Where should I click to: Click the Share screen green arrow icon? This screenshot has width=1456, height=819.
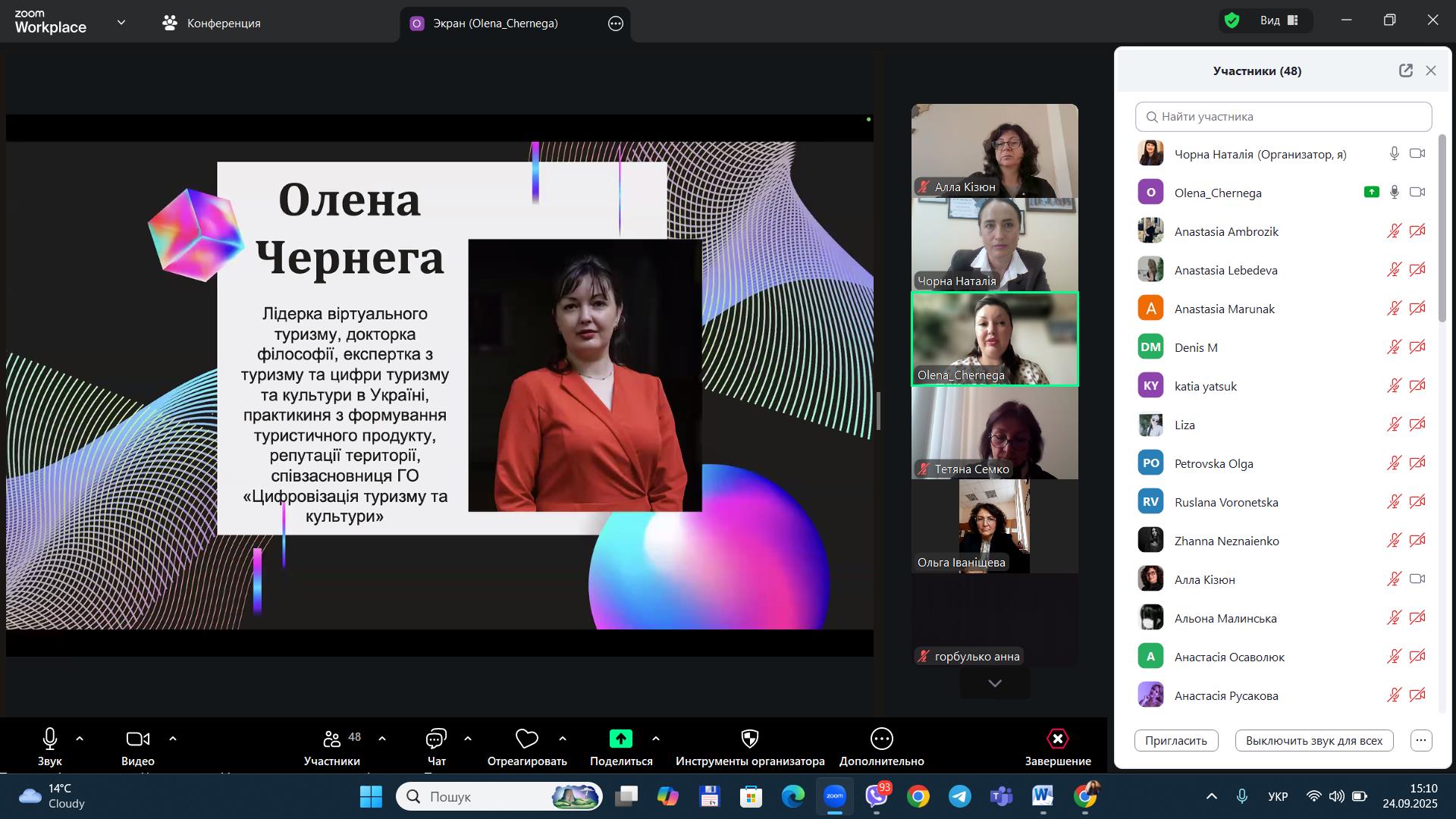click(620, 739)
